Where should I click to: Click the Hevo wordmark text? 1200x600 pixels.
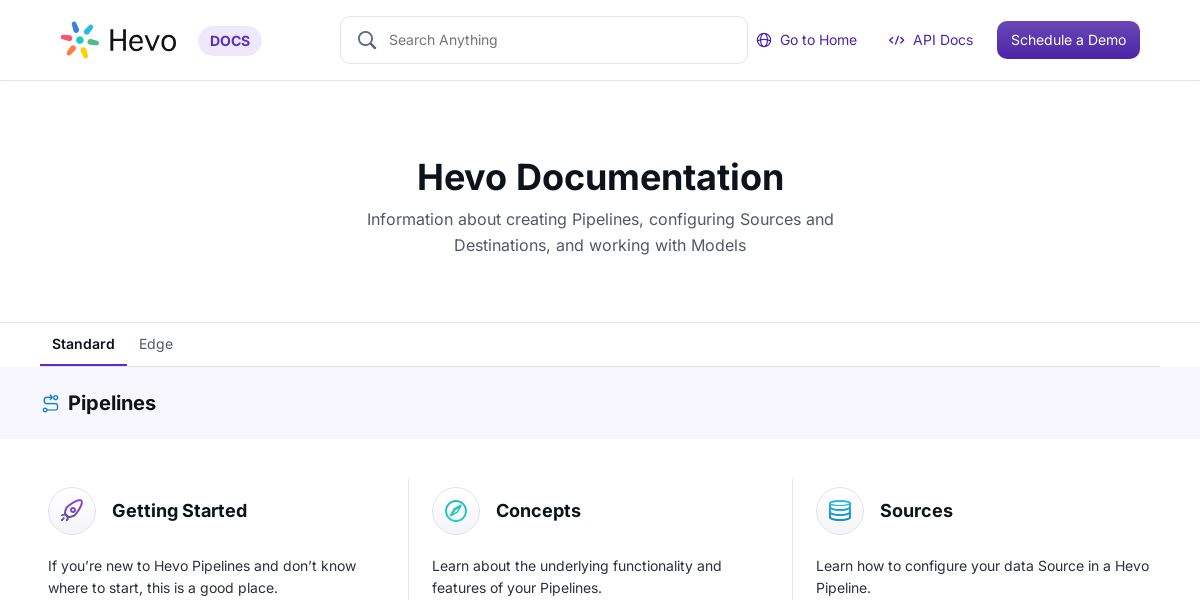(x=142, y=41)
